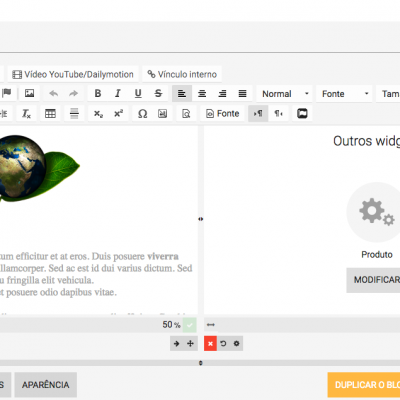Toggle italic formatting

pos(118,93)
